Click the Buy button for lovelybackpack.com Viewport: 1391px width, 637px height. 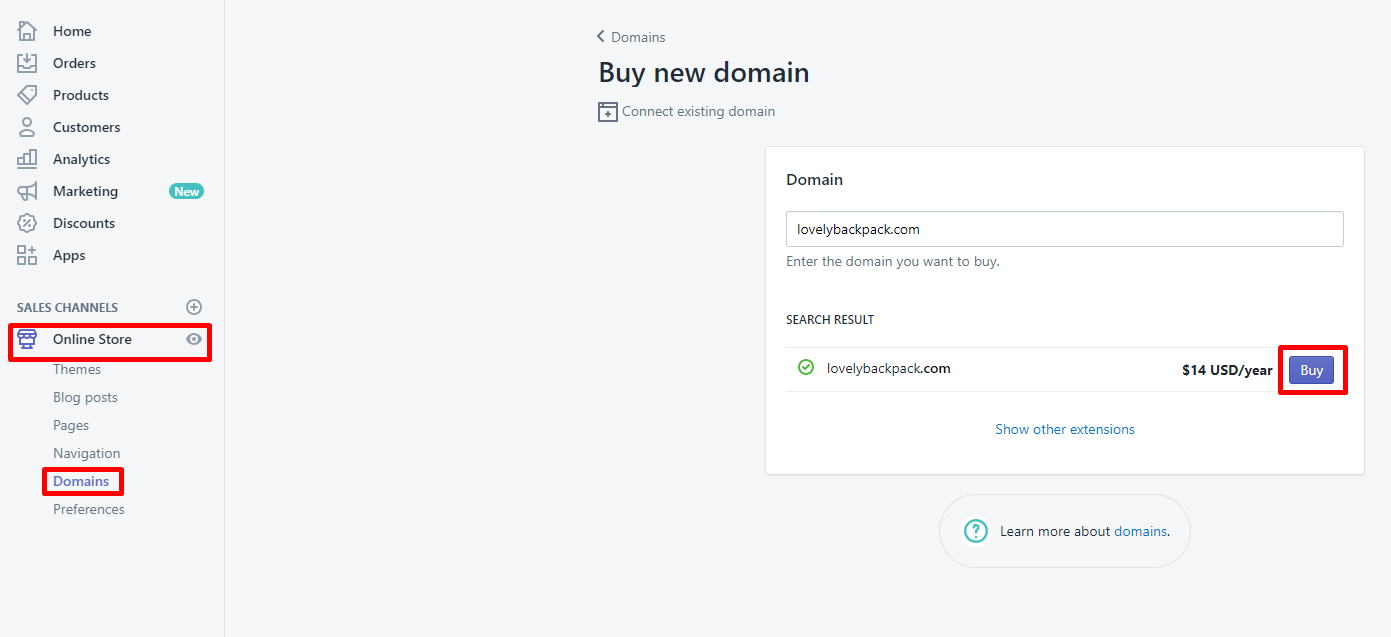1311,370
